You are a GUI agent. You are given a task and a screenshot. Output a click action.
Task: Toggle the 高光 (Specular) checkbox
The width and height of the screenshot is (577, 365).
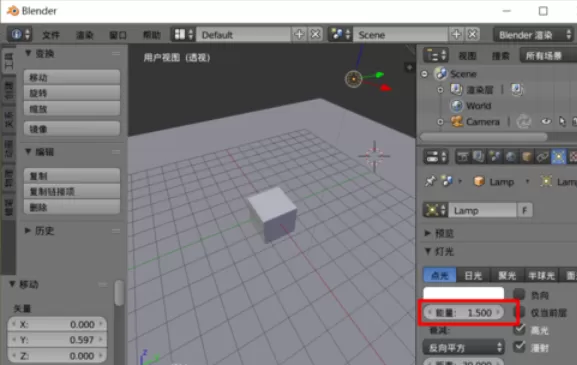(519, 329)
